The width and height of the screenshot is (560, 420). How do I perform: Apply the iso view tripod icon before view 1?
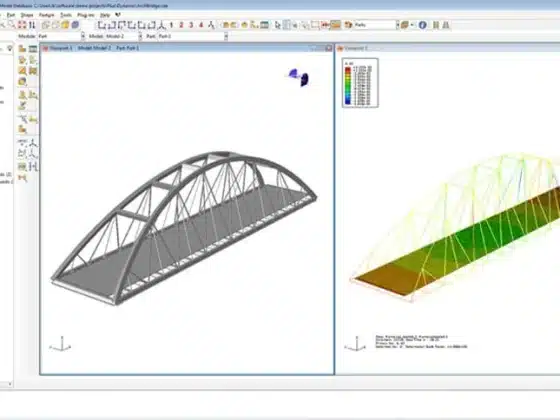click(162, 25)
